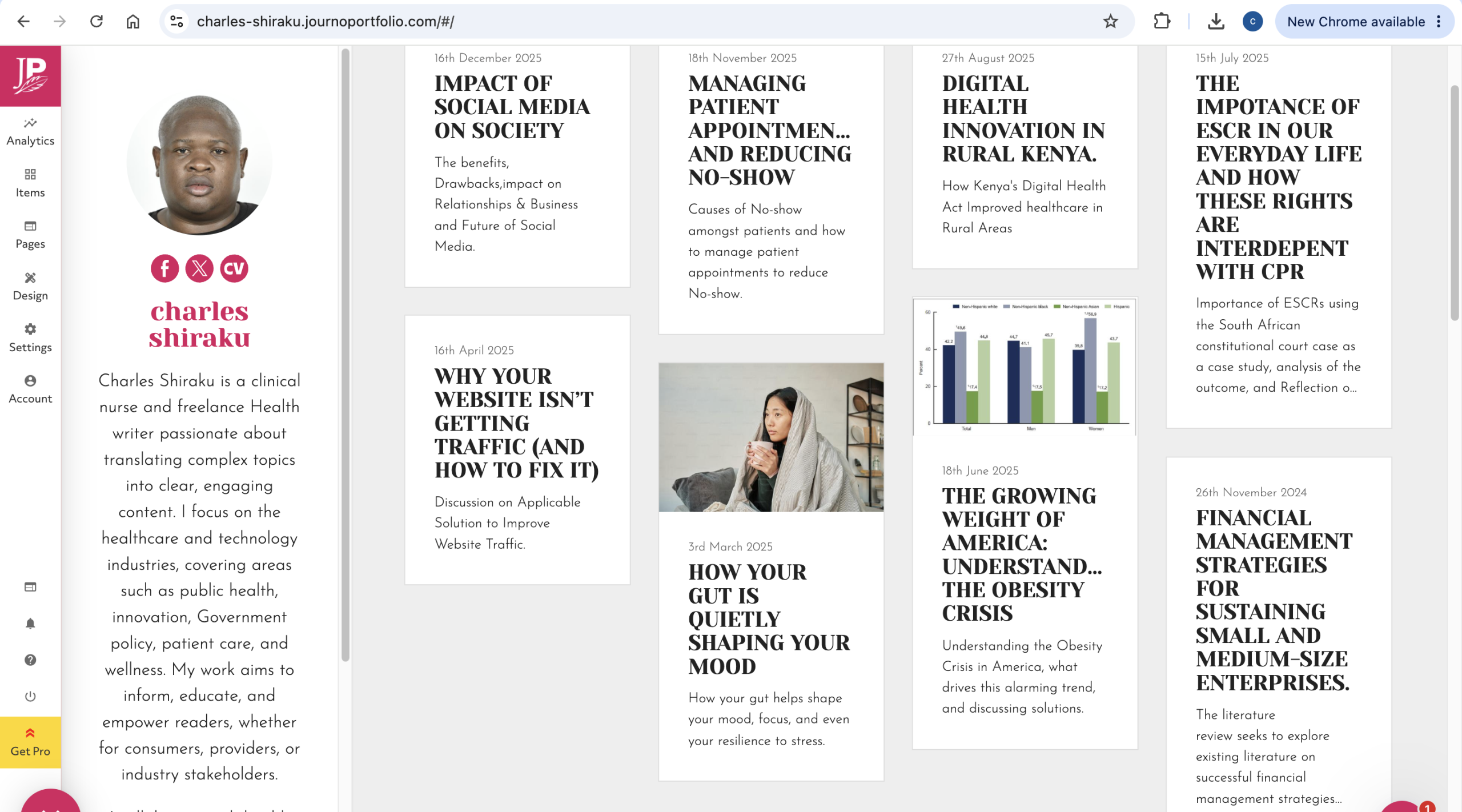Image resolution: width=1462 pixels, height=812 pixels.
Task: Go to the Pages sidebar section
Action: tap(30, 235)
